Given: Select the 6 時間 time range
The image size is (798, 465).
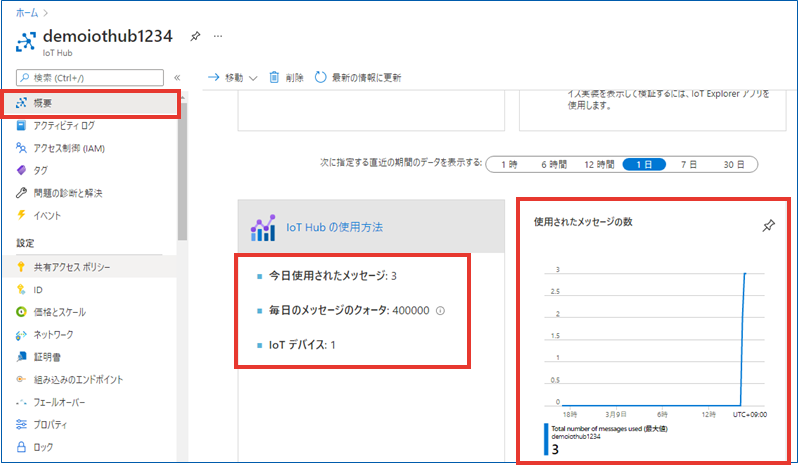Looking at the screenshot, I should pyautogui.click(x=554, y=164).
